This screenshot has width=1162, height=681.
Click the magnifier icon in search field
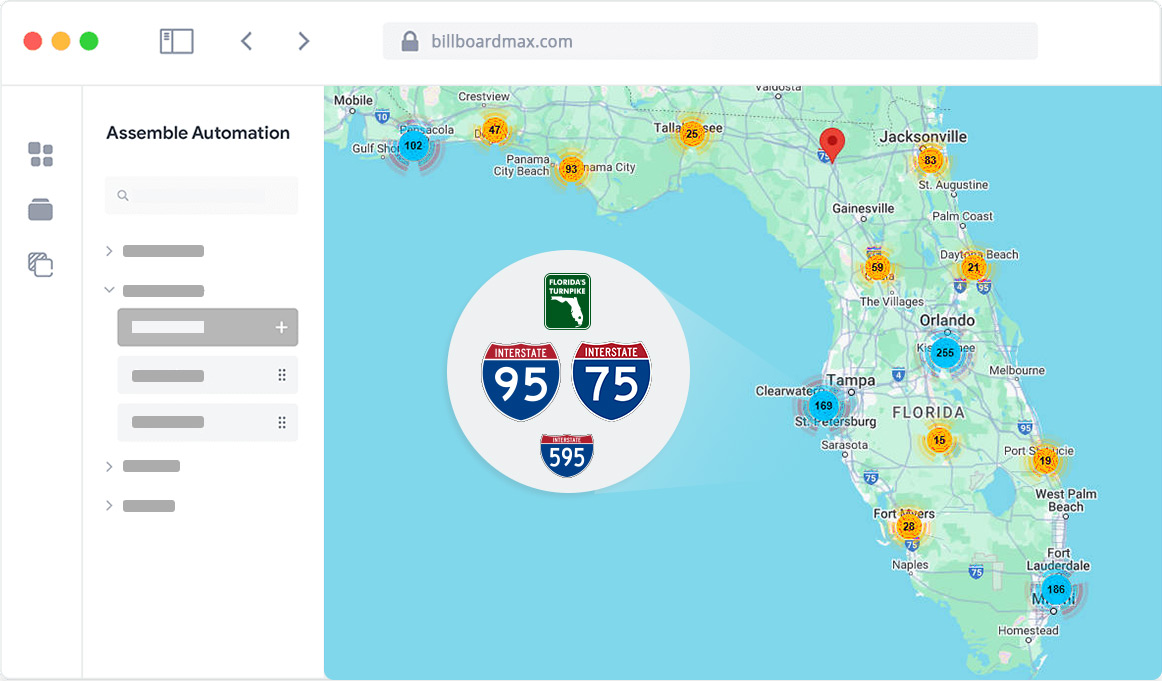pos(123,196)
